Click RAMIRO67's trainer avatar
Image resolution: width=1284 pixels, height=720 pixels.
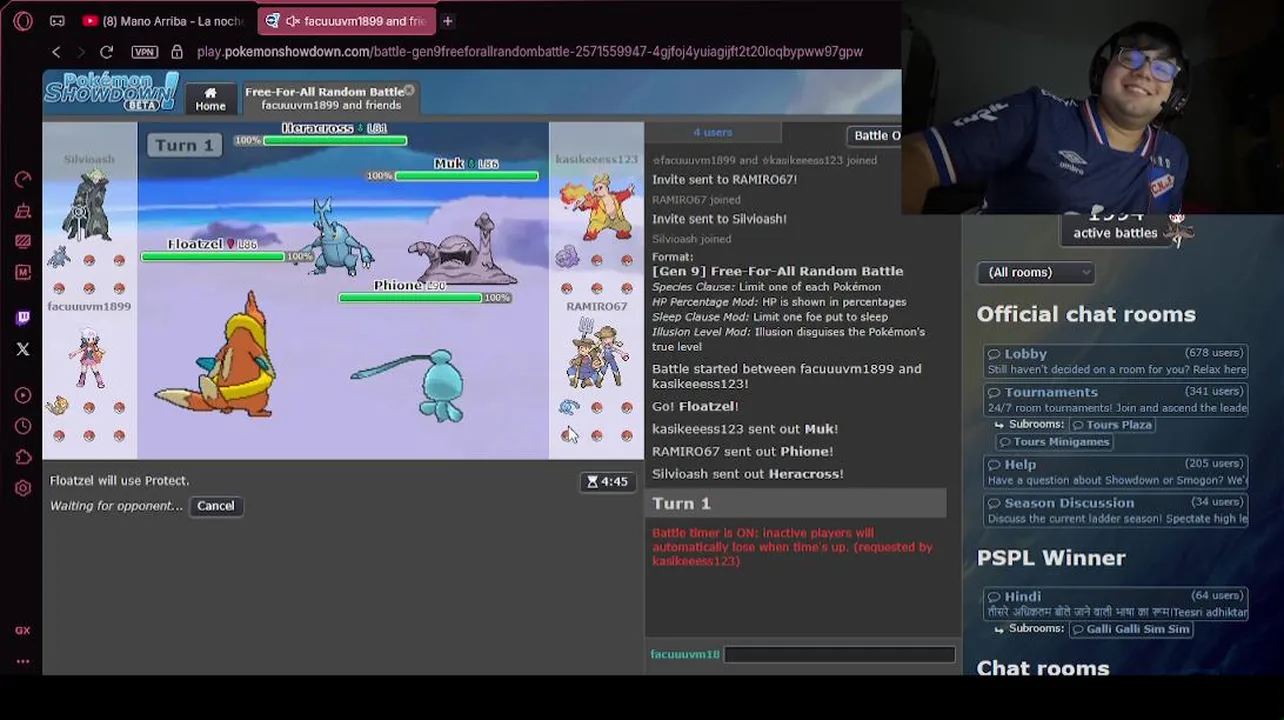[x=597, y=352]
